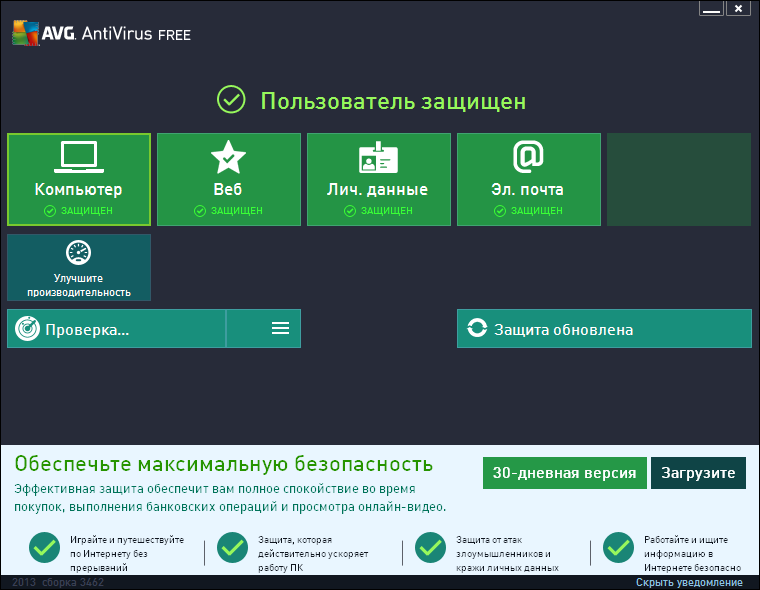Open the Веб protection tile

tap(229, 179)
